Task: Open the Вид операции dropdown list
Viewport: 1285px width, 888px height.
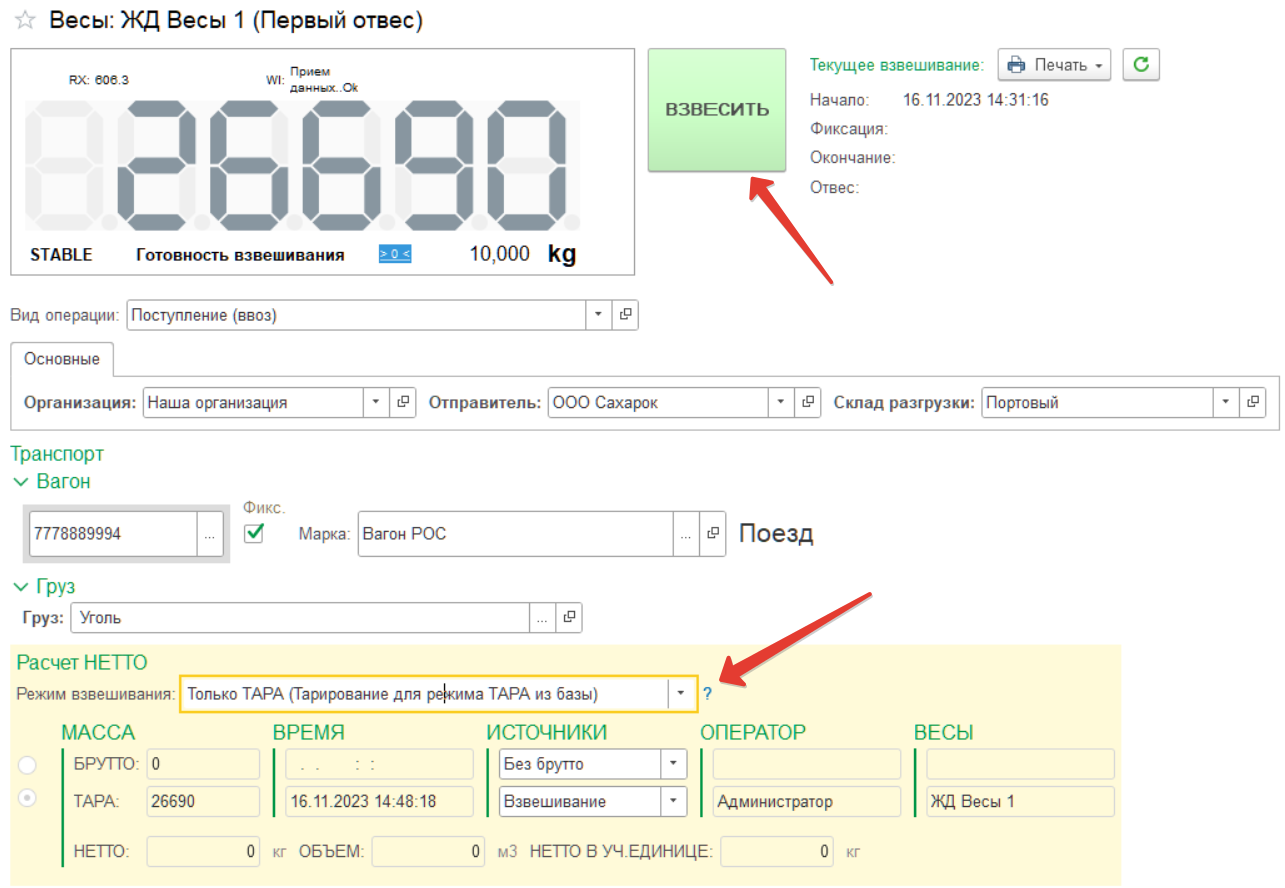Action: (x=598, y=314)
